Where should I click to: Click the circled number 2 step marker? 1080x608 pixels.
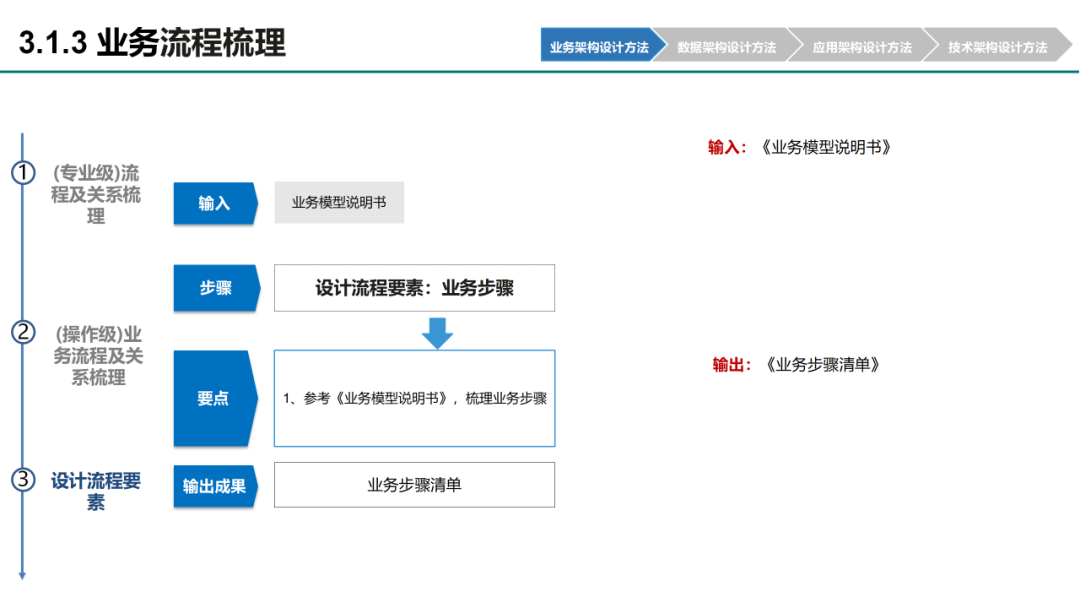tap(23, 332)
